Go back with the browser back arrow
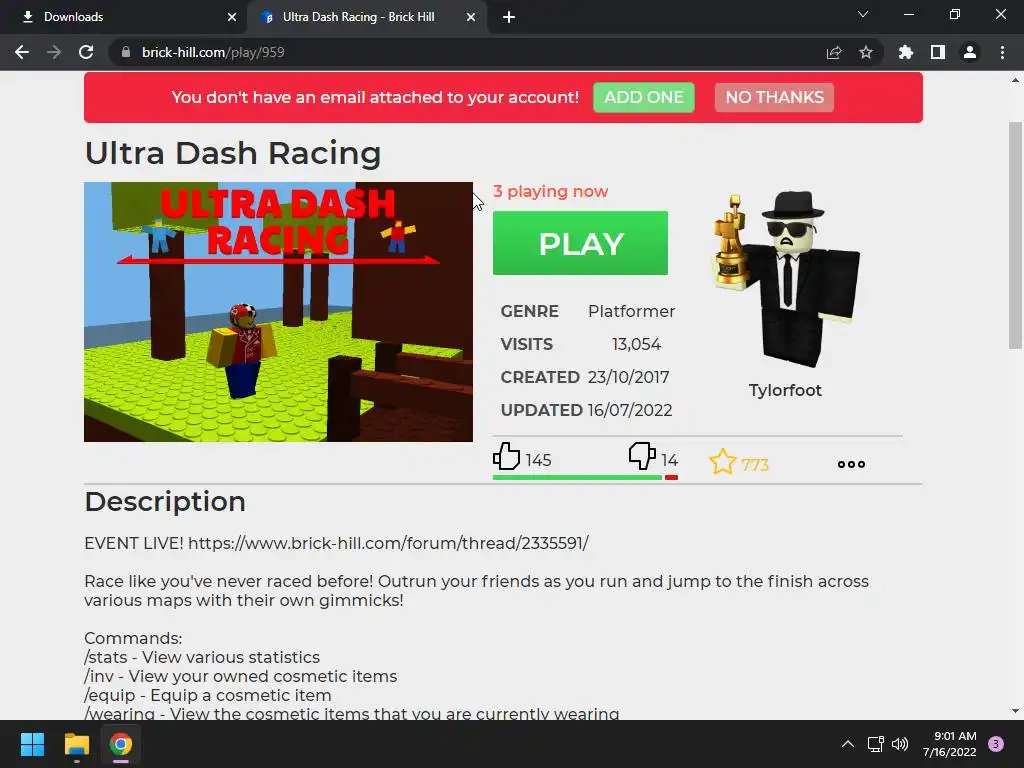This screenshot has width=1024, height=768. click(22, 52)
